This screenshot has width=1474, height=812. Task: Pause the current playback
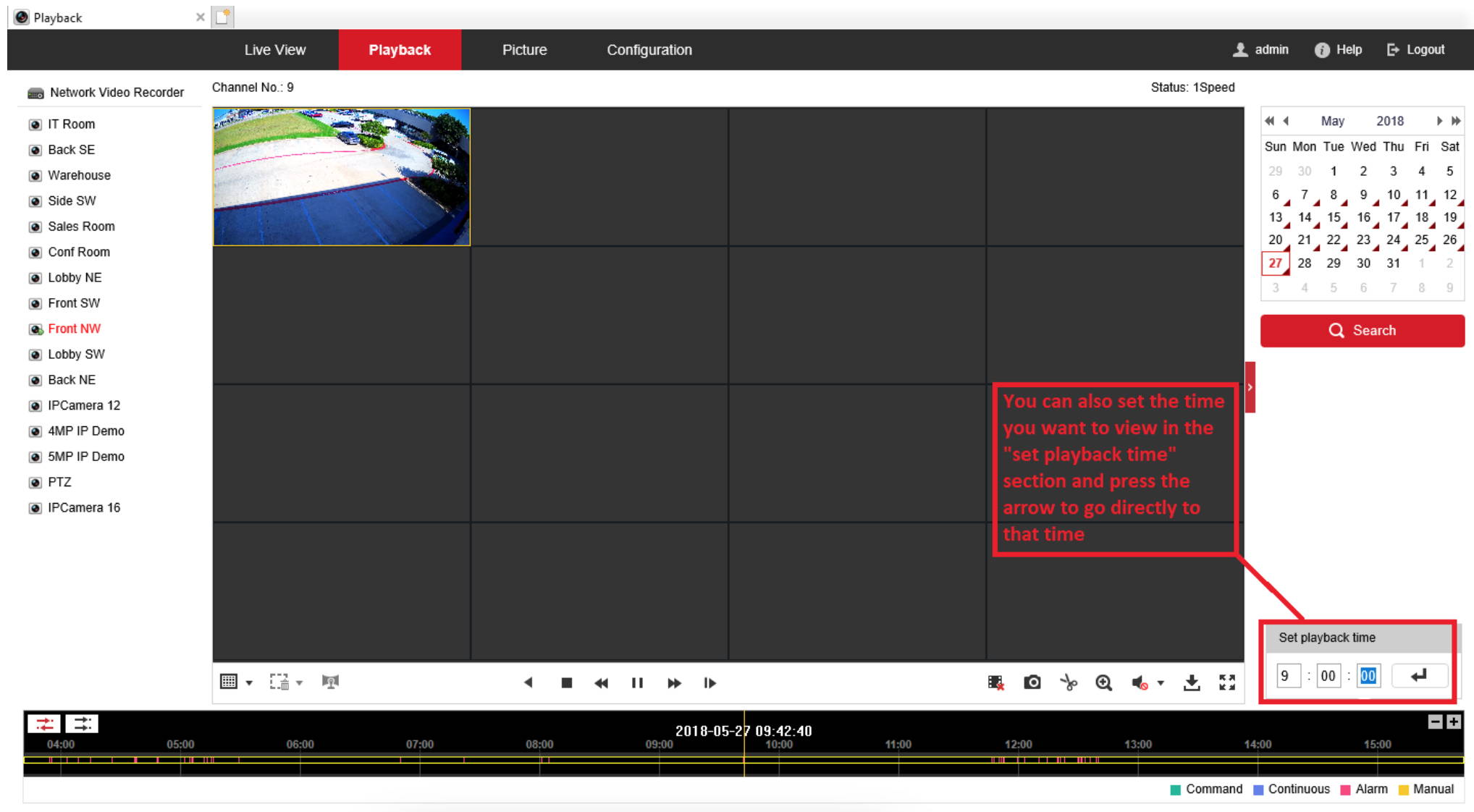[x=637, y=682]
